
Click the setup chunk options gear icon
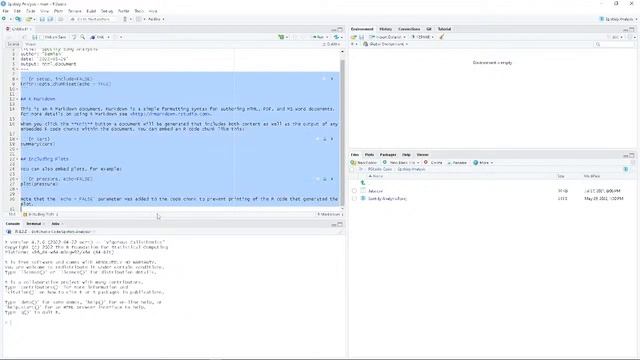click(x=324, y=79)
